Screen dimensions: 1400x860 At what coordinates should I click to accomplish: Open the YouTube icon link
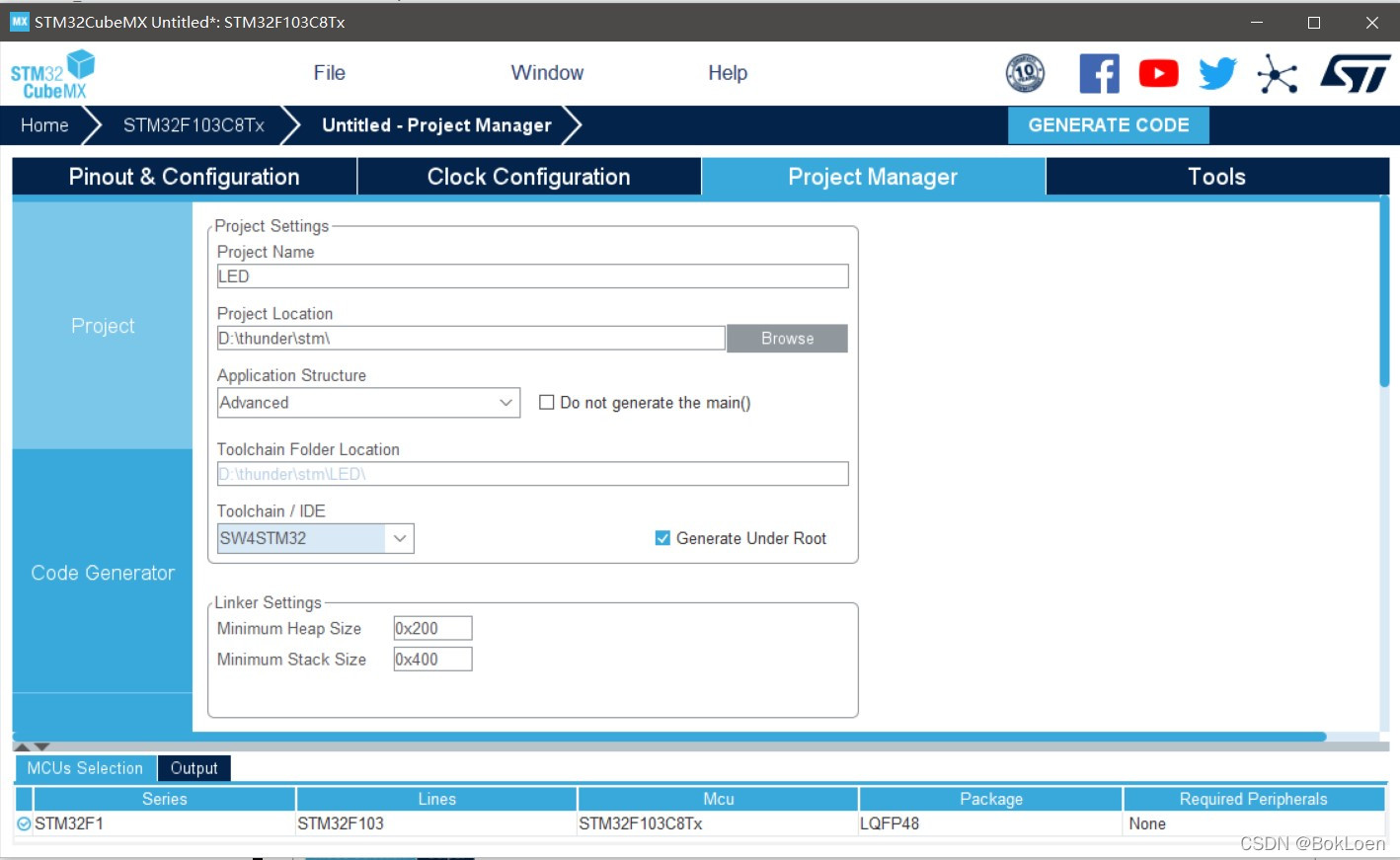(1158, 73)
